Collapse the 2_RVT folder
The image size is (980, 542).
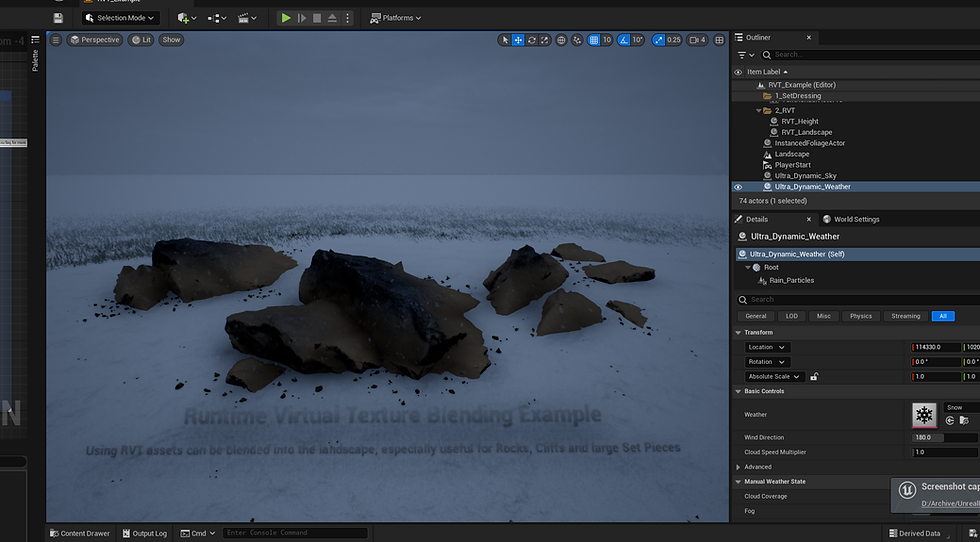[759, 111]
